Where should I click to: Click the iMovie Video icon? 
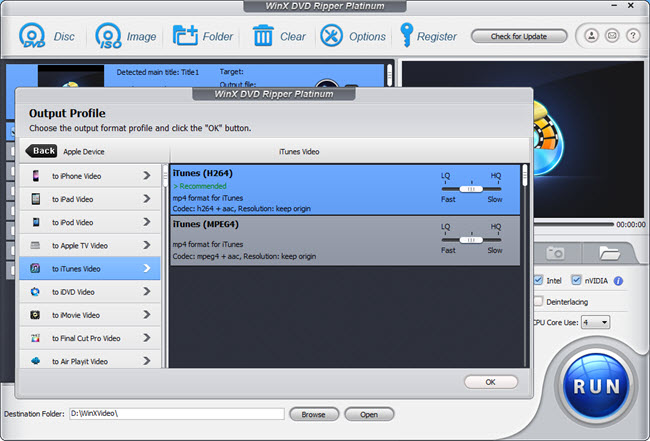(x=35, y=315)
